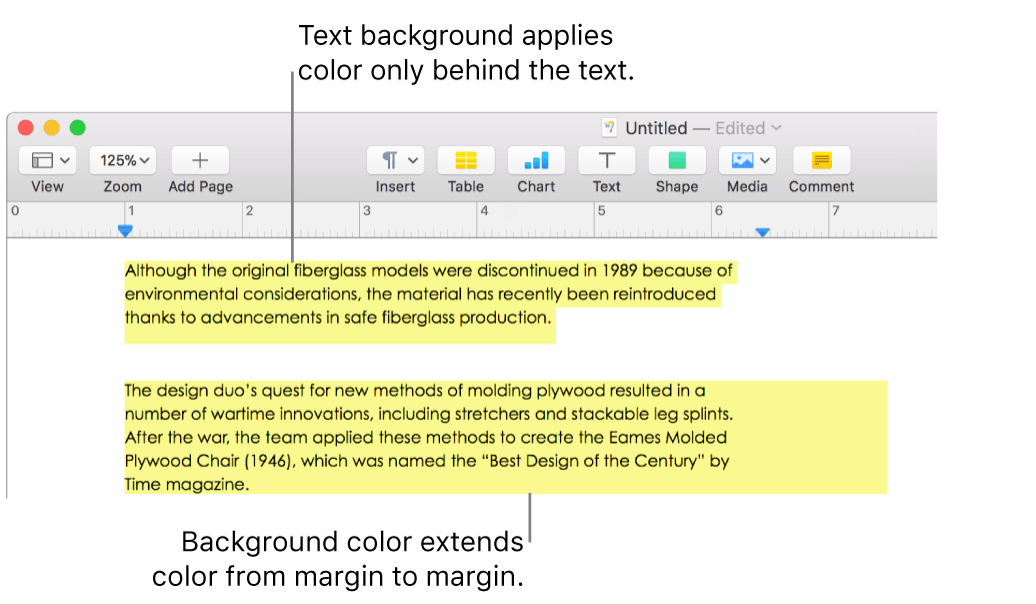Click the Comment button label

(x=821, y=186)
